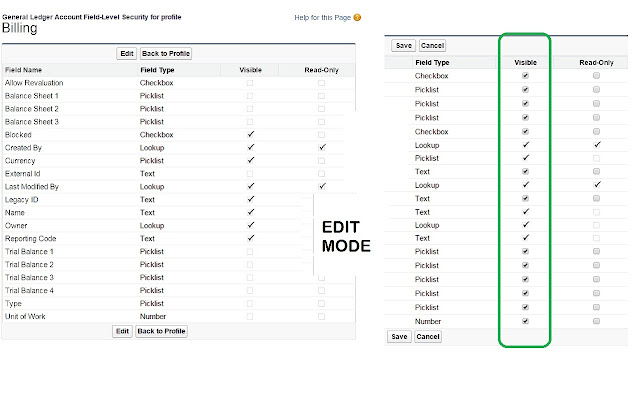Click the top Save button in edit panel

(403, 46)
